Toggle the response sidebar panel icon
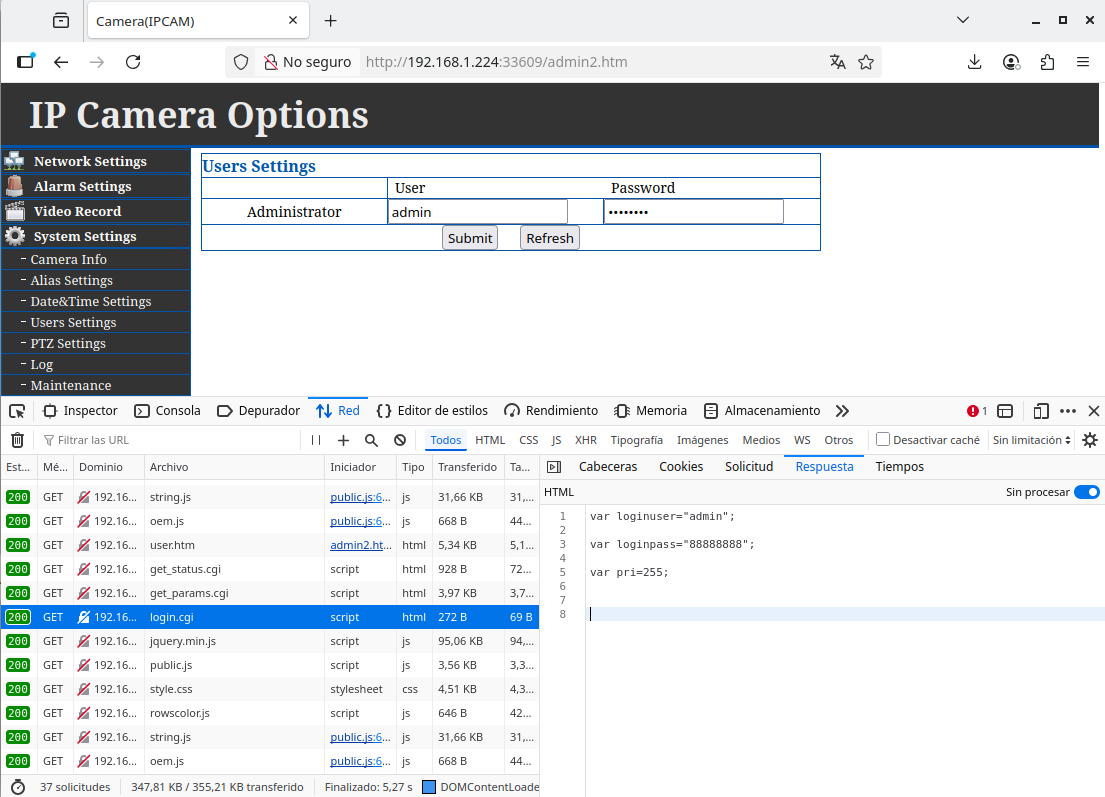Screen dimensions: 1105x797 coord(554,467)
